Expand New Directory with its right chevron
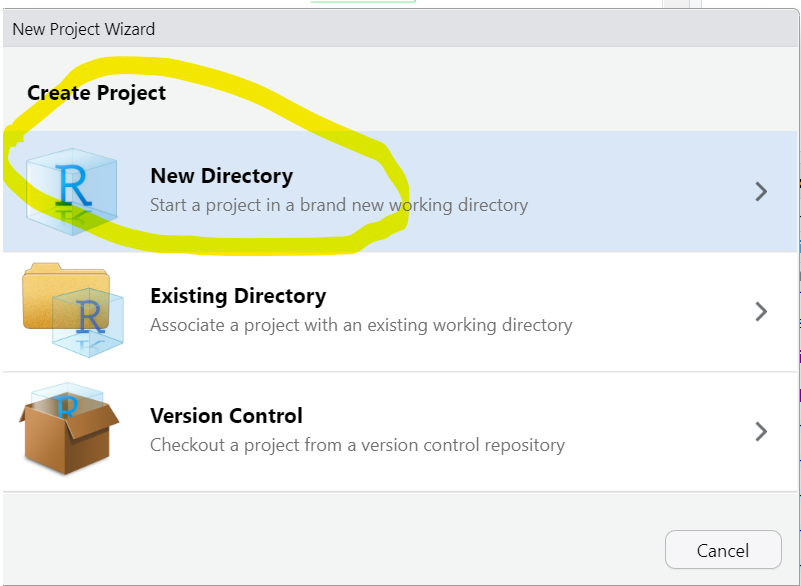The width and height of the screenshot is (801, 586). (761, 191)
